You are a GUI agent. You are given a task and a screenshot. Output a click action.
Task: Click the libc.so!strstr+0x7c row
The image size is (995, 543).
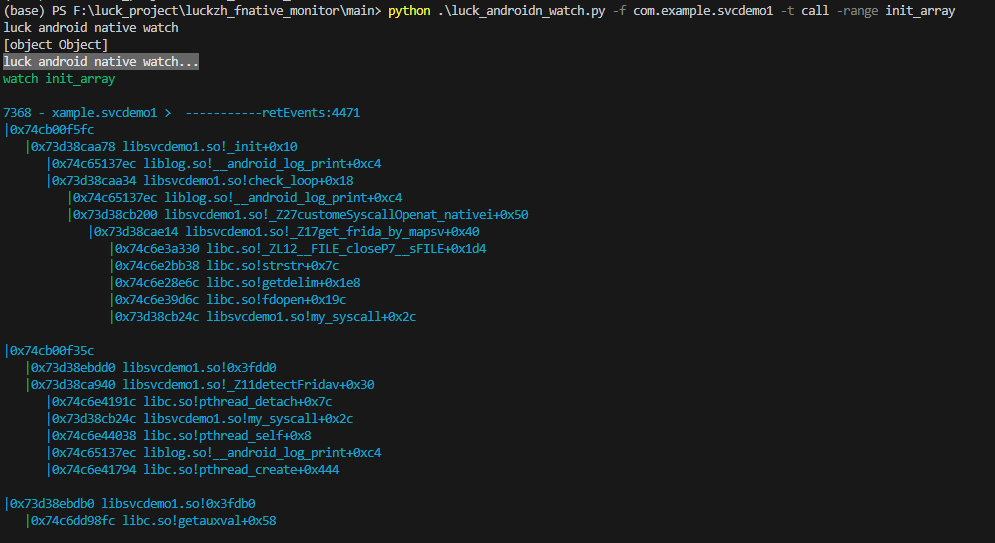point(226,266)
